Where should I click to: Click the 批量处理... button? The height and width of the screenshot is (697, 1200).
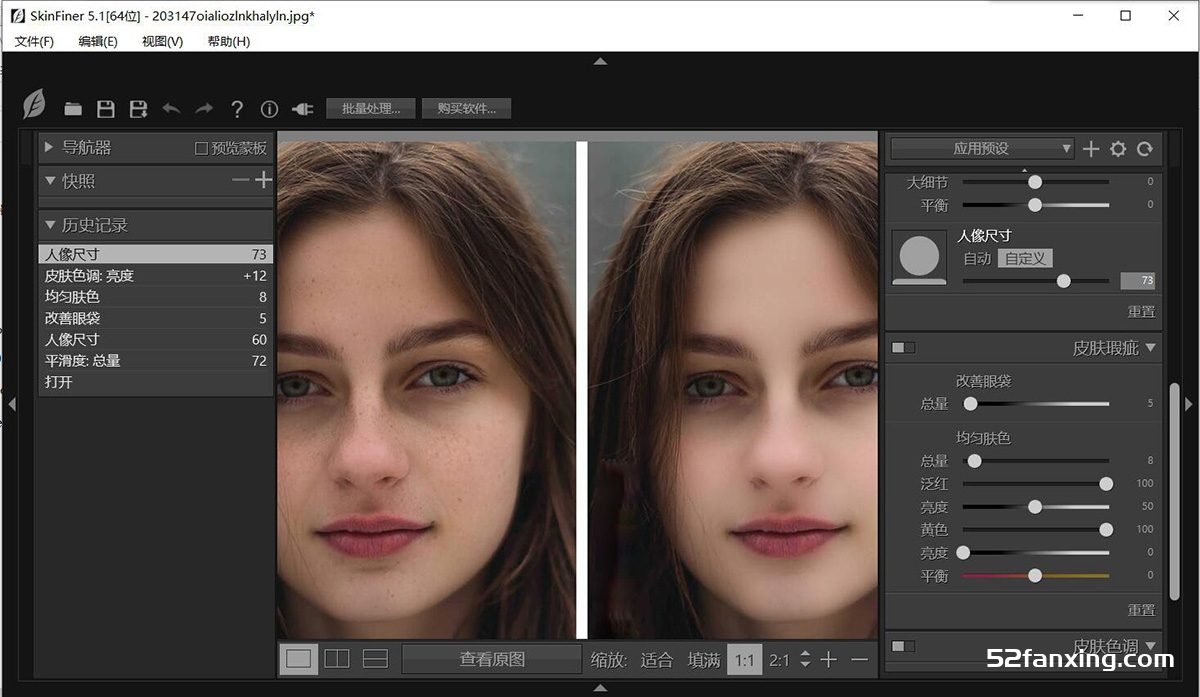pos(371,109)
